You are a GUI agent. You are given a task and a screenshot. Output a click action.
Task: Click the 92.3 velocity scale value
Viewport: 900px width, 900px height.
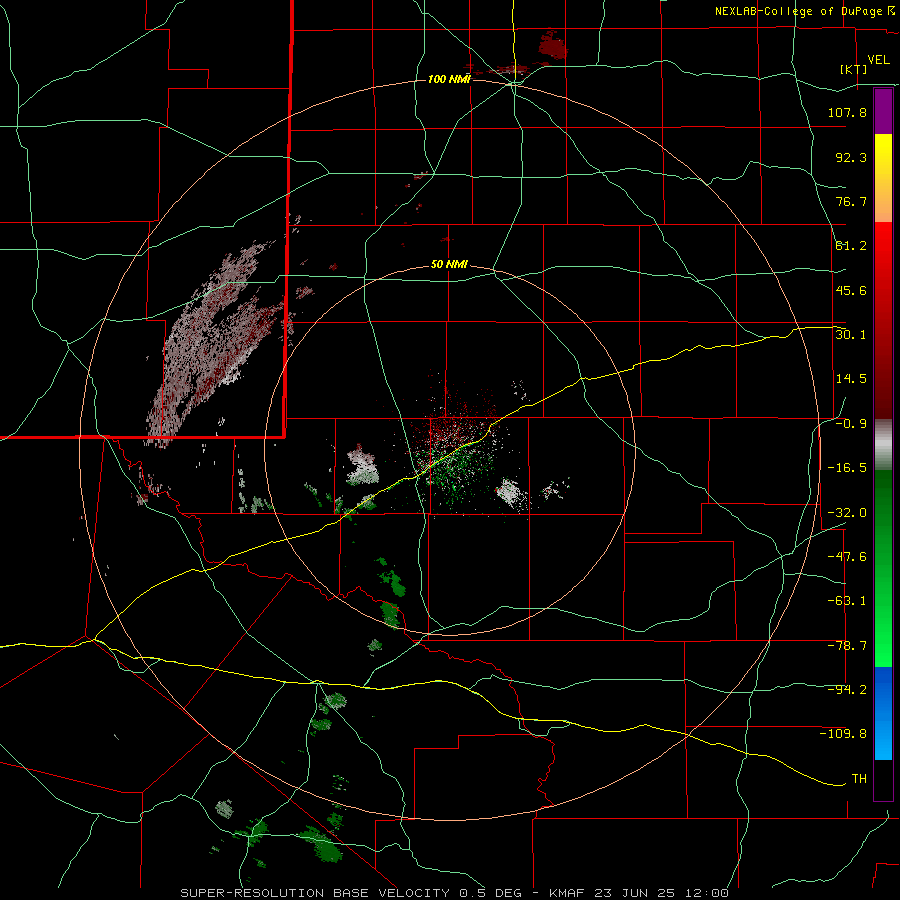tap(851, 157)
